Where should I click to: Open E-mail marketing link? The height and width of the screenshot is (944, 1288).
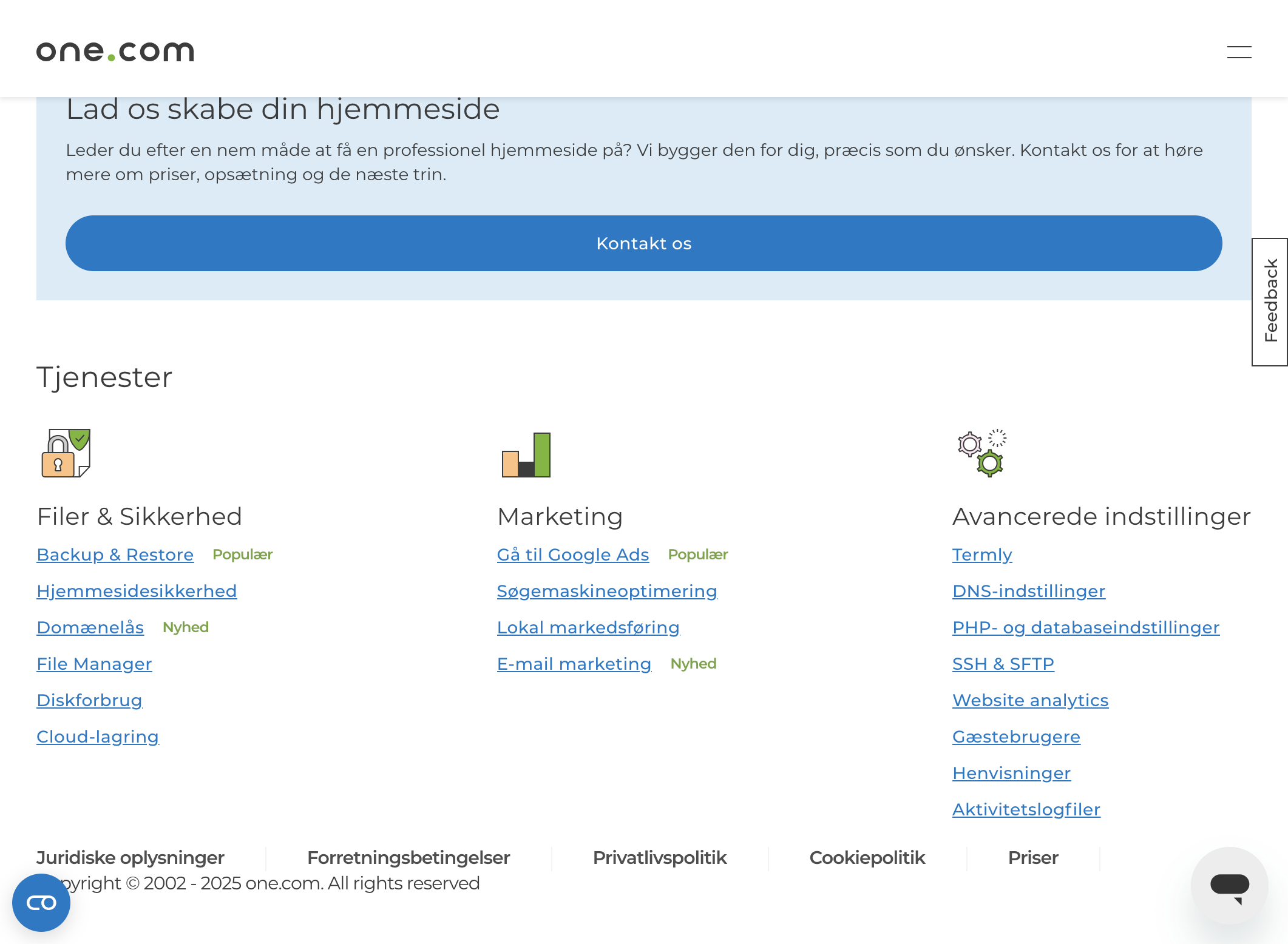(574, 664)
